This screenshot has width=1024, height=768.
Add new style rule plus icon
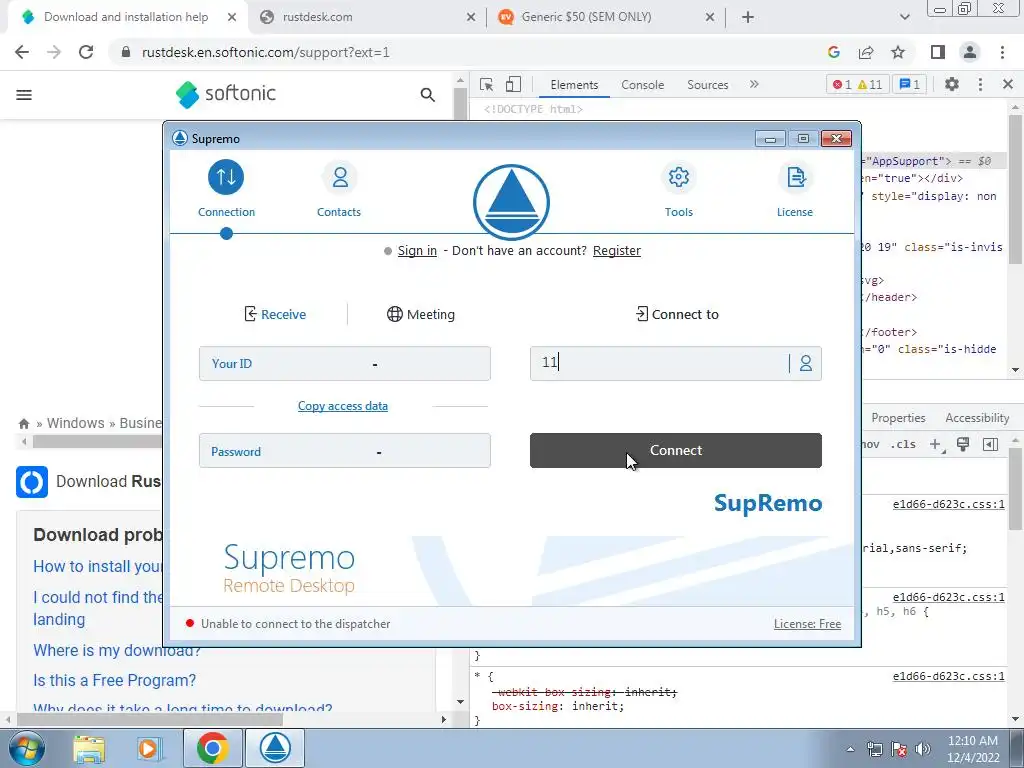(936, 445)
